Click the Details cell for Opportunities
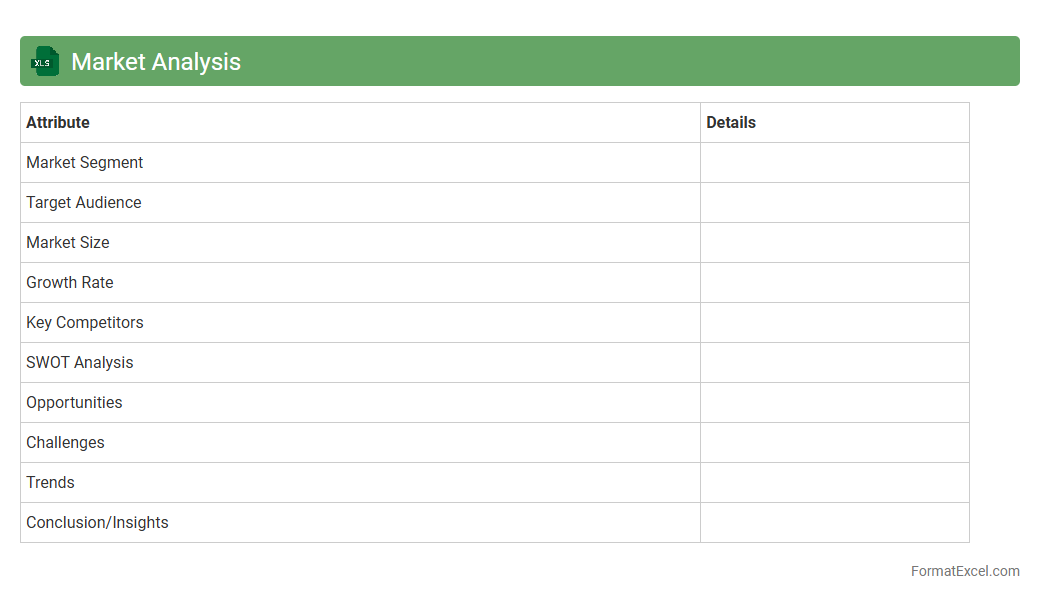Viewport: 1040px width, 600px height. click(x=834, y=402)
